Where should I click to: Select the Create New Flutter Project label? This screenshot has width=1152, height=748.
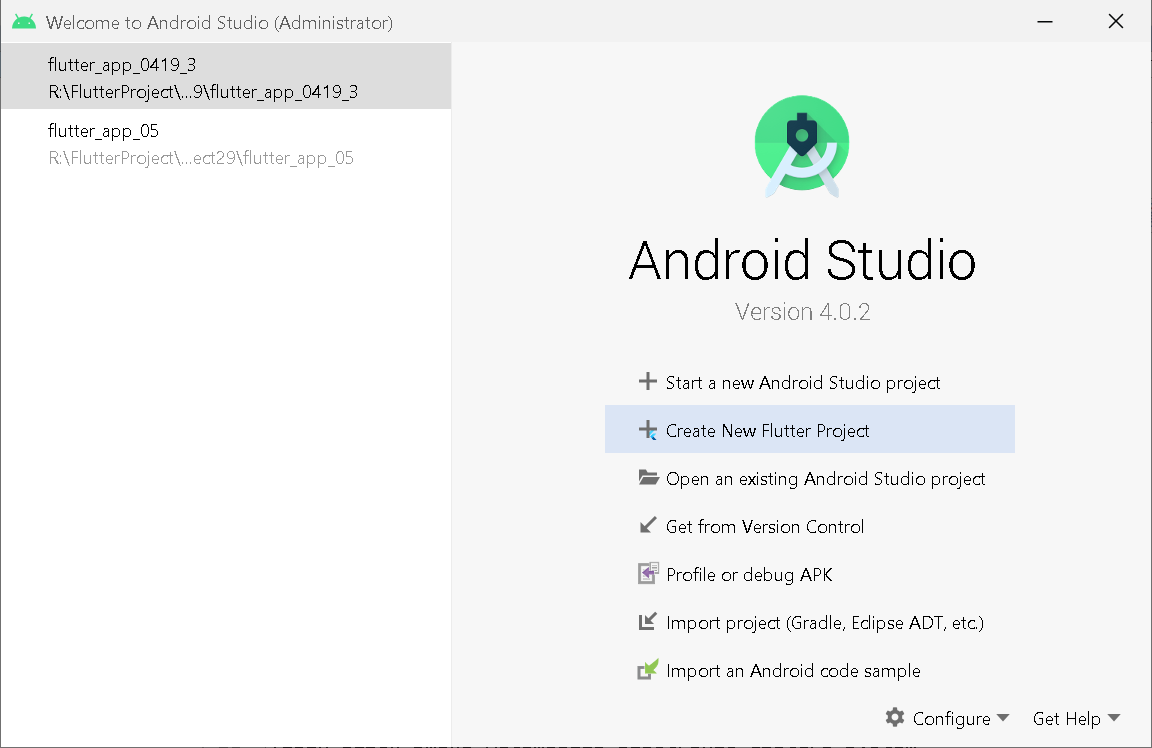click(x=767, y=431)
